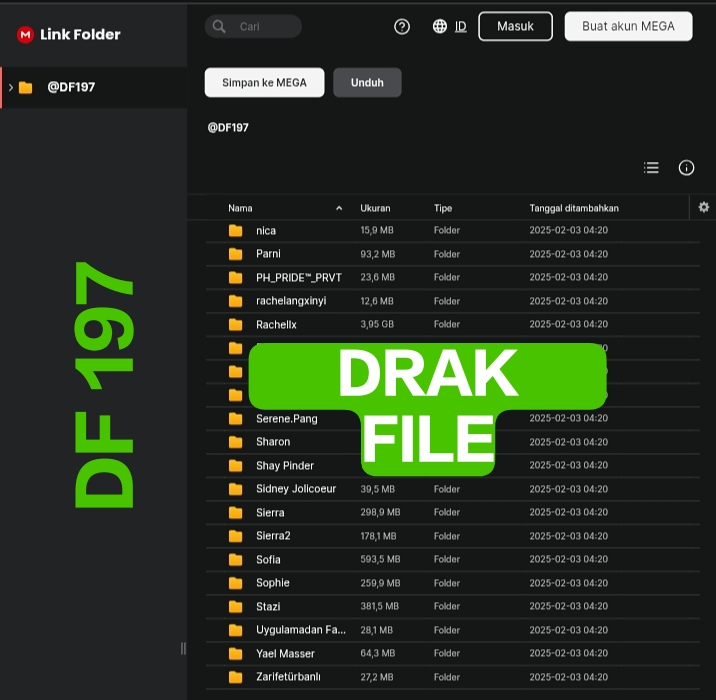Select @DF197 in the sidebar tree
This screenshot has height=700, width=716.
(x=94, y=87)
